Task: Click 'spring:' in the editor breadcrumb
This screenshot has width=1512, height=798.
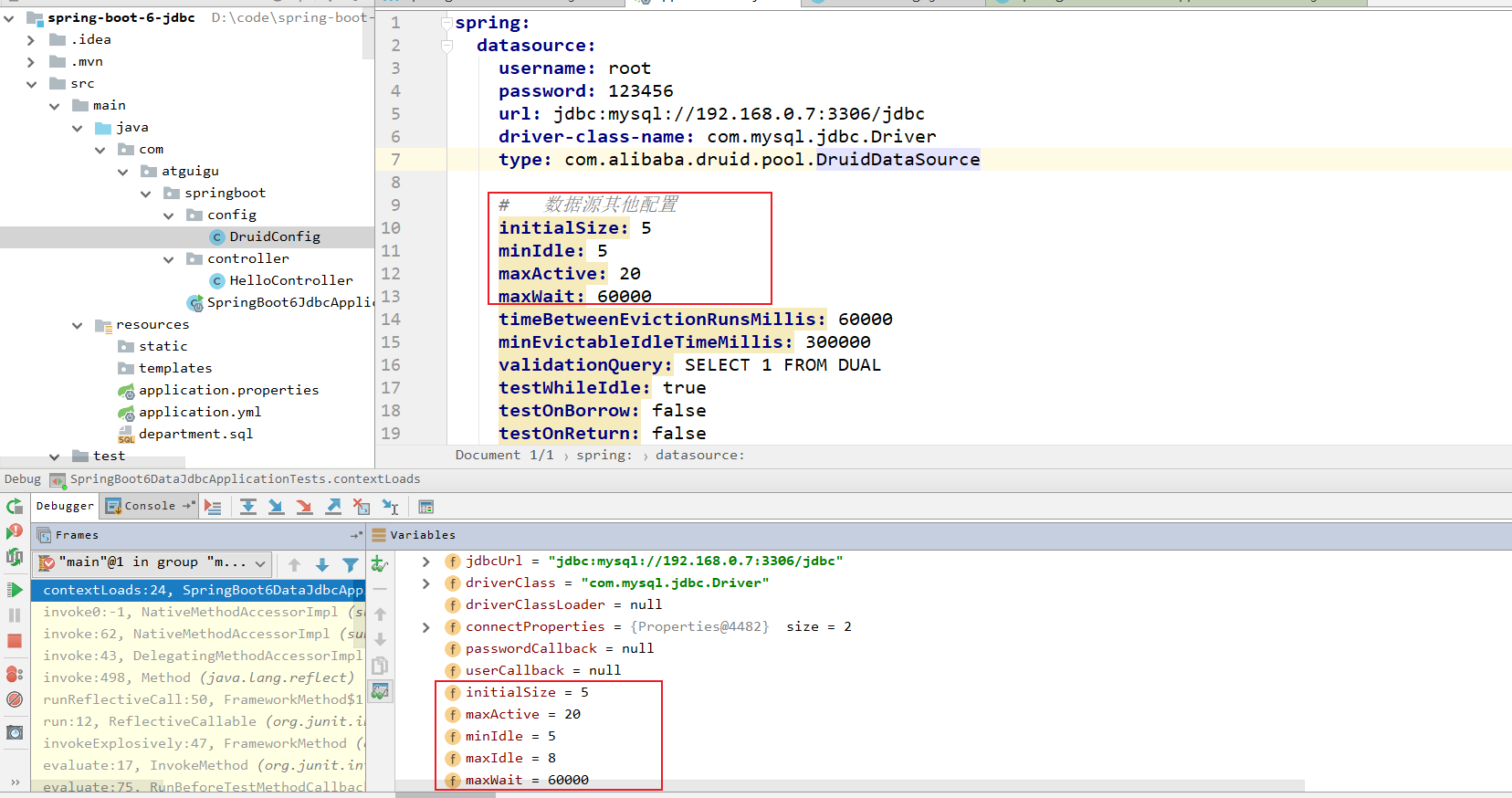Action: click(604, 456)
